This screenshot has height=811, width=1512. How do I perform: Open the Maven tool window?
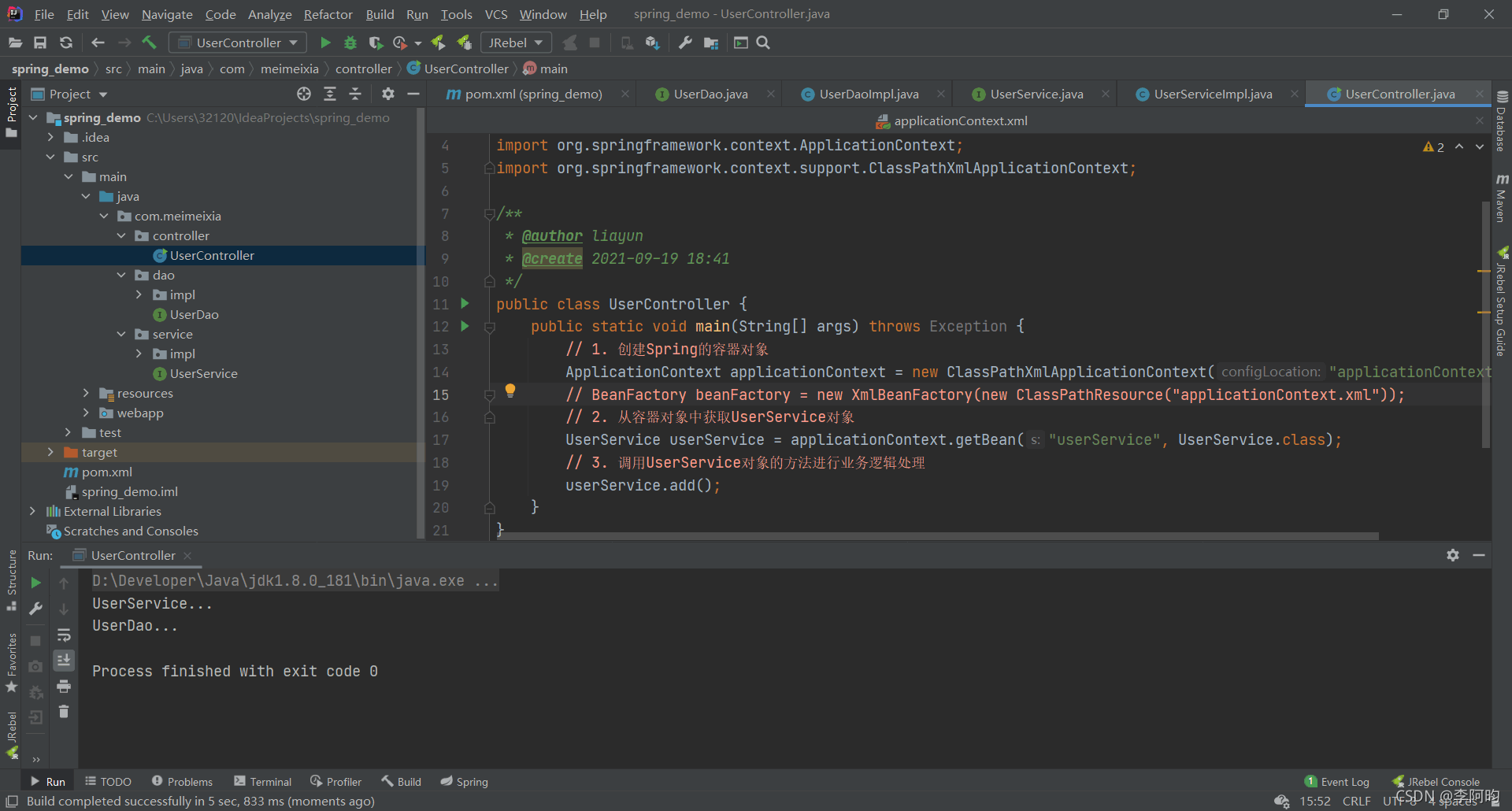1502,198
